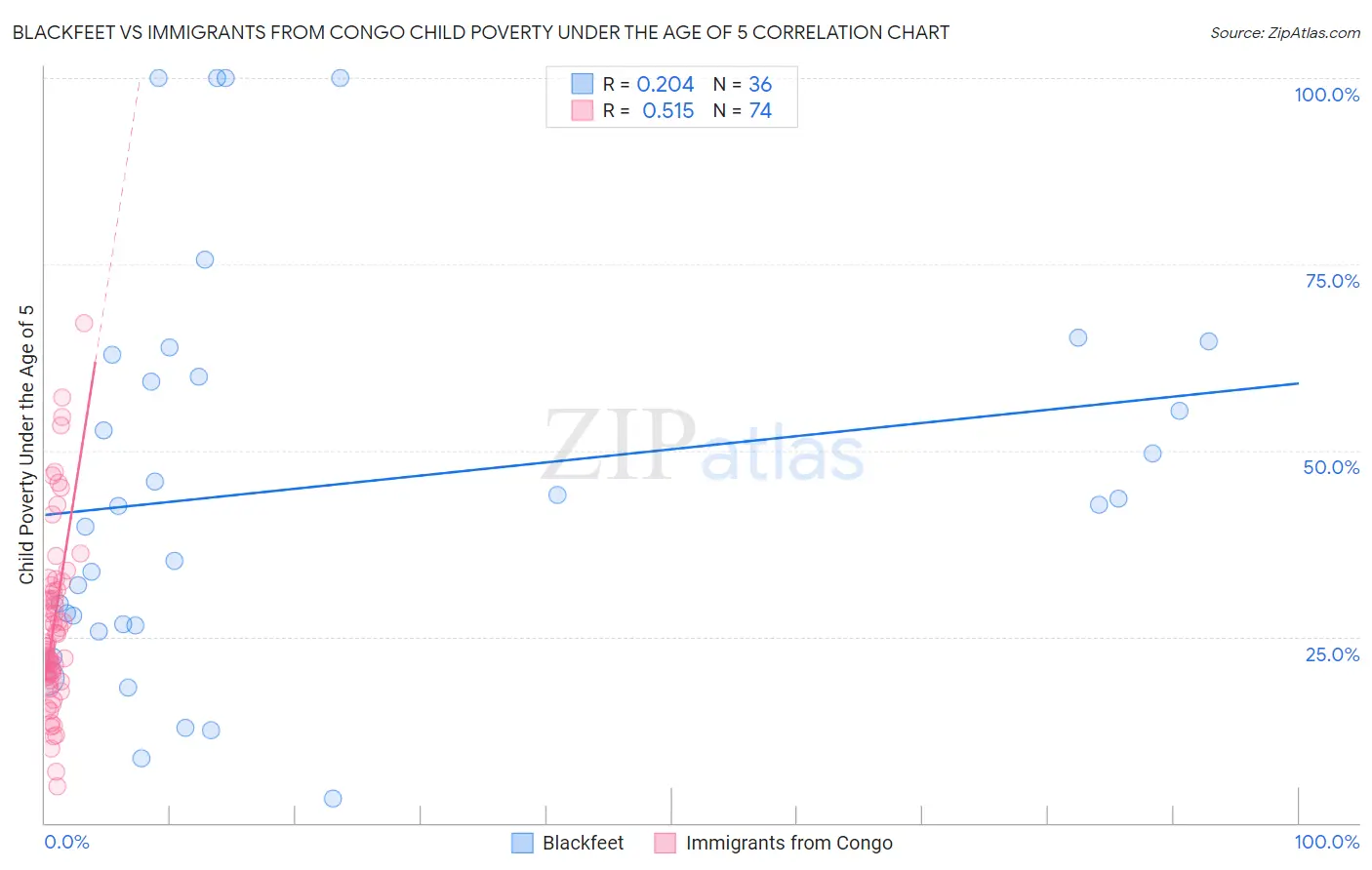Image resolution: width=1372 pixels, height=870 pixels.
Task: Click the Blackfeet legend color swatch
Action: (x=522, y=843)
